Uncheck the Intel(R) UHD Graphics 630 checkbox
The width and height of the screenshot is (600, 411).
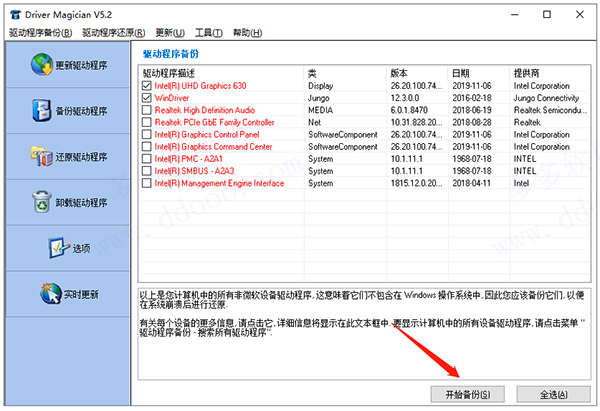[147, 85]
